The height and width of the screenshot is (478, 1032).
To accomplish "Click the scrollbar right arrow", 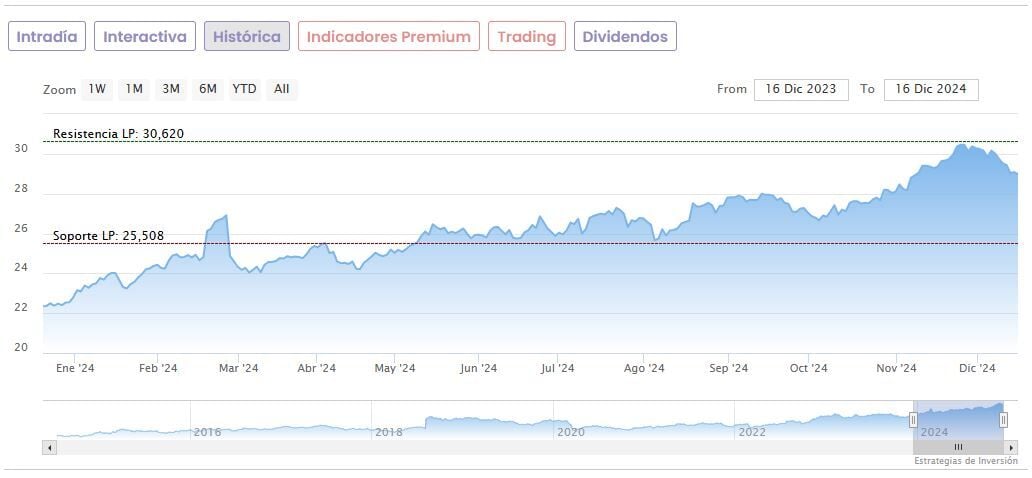I will point(1012,447).
